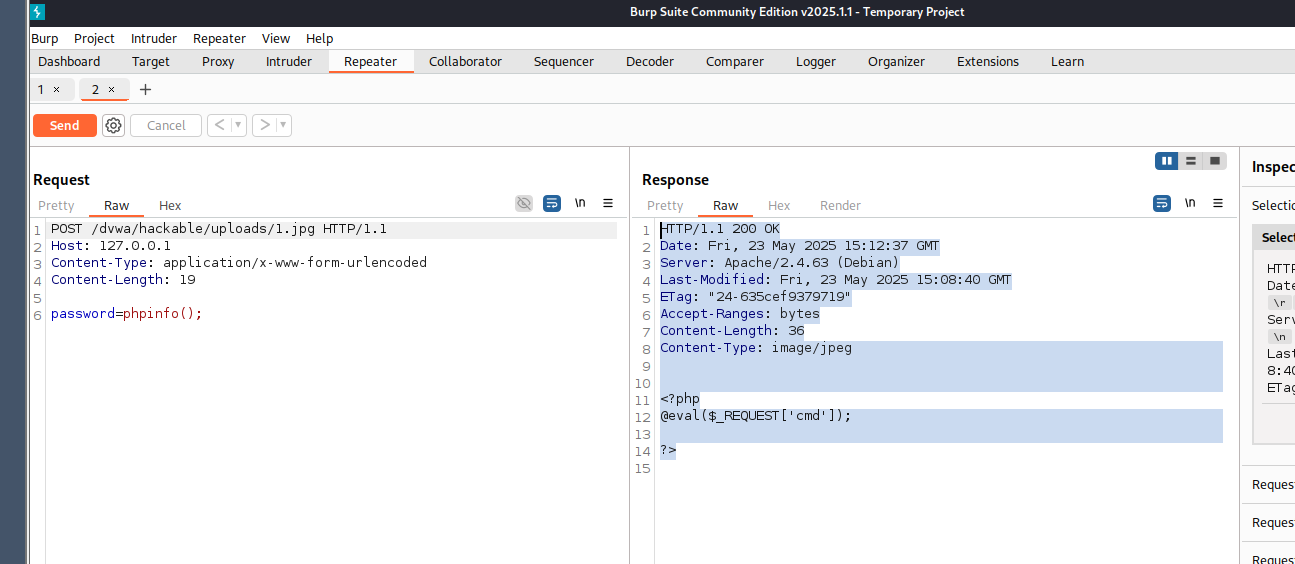Click the ETag response header line
Screen dimensions: 1295x564
(755, 297)
